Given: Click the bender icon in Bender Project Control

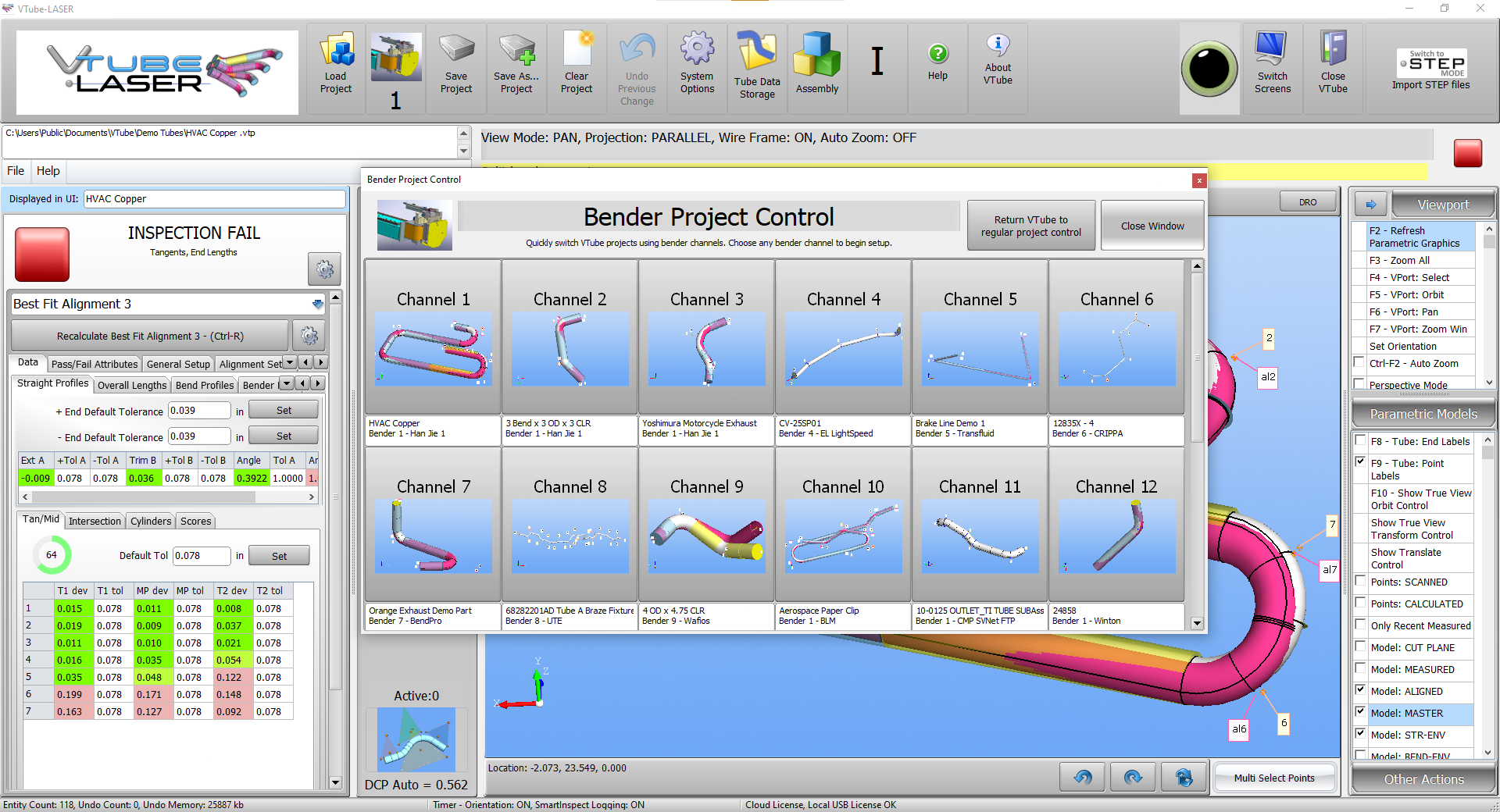Looking at the screenshot, I should (414, 225).
